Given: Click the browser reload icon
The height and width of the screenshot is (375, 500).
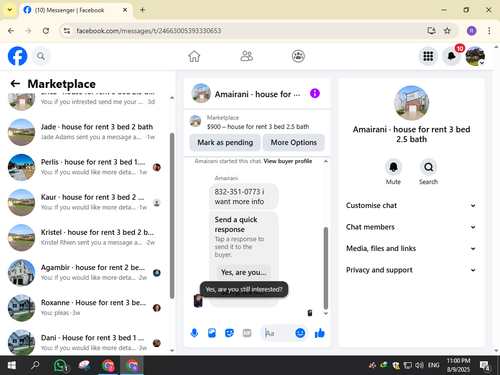Looking at the screenshot, I should click(46, 31).
